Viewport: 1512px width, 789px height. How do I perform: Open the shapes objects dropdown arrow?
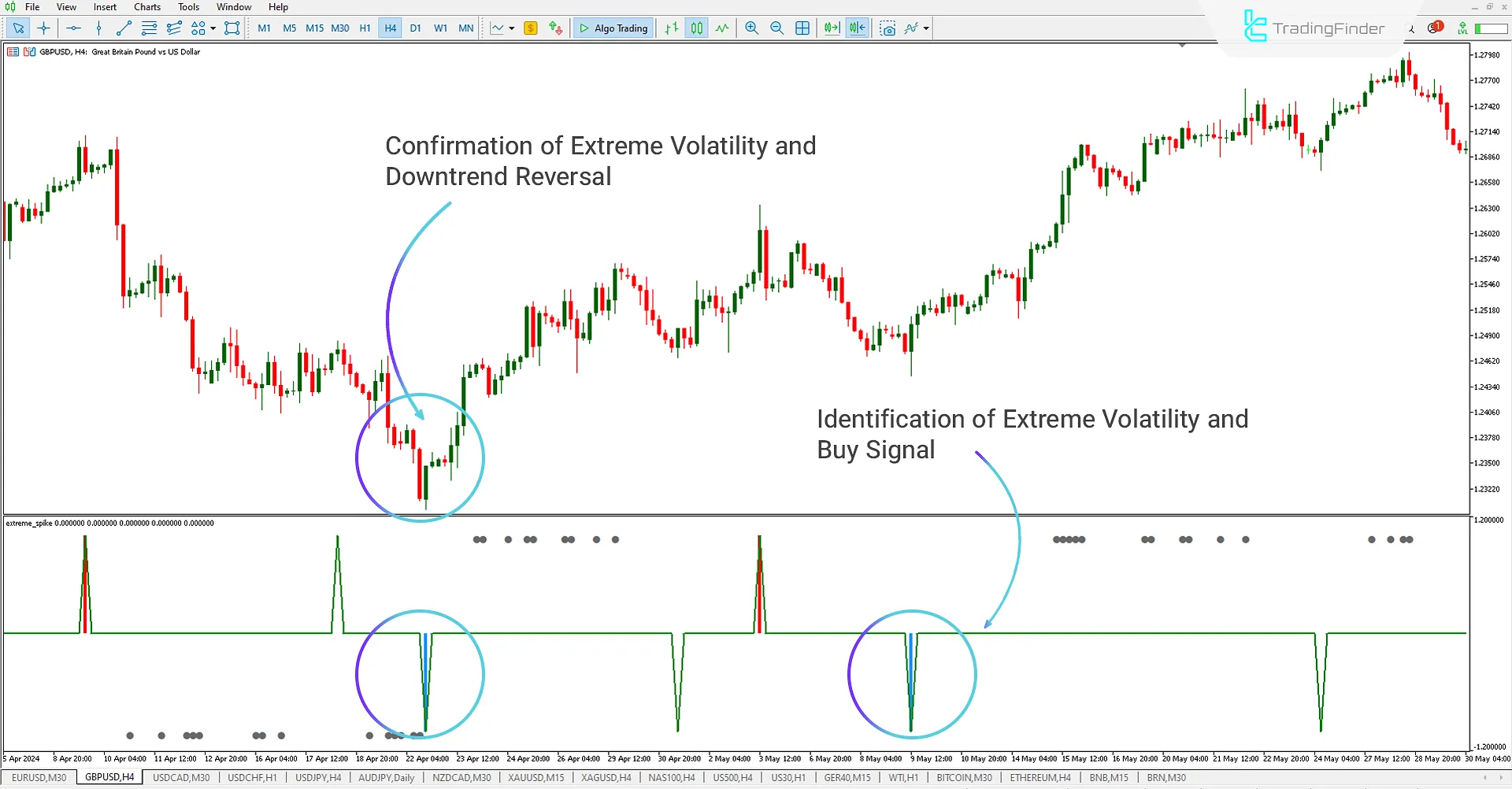(213, 28)
